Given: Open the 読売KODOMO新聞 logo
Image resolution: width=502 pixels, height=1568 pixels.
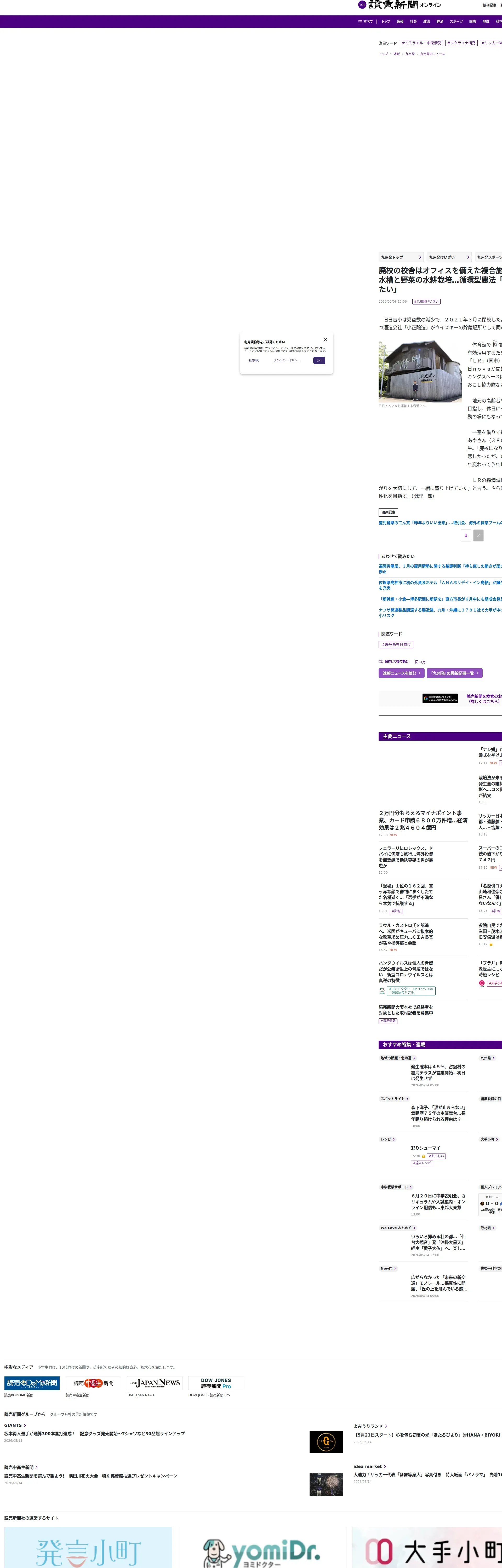Looking at the screenshot, I should 32,1383.
